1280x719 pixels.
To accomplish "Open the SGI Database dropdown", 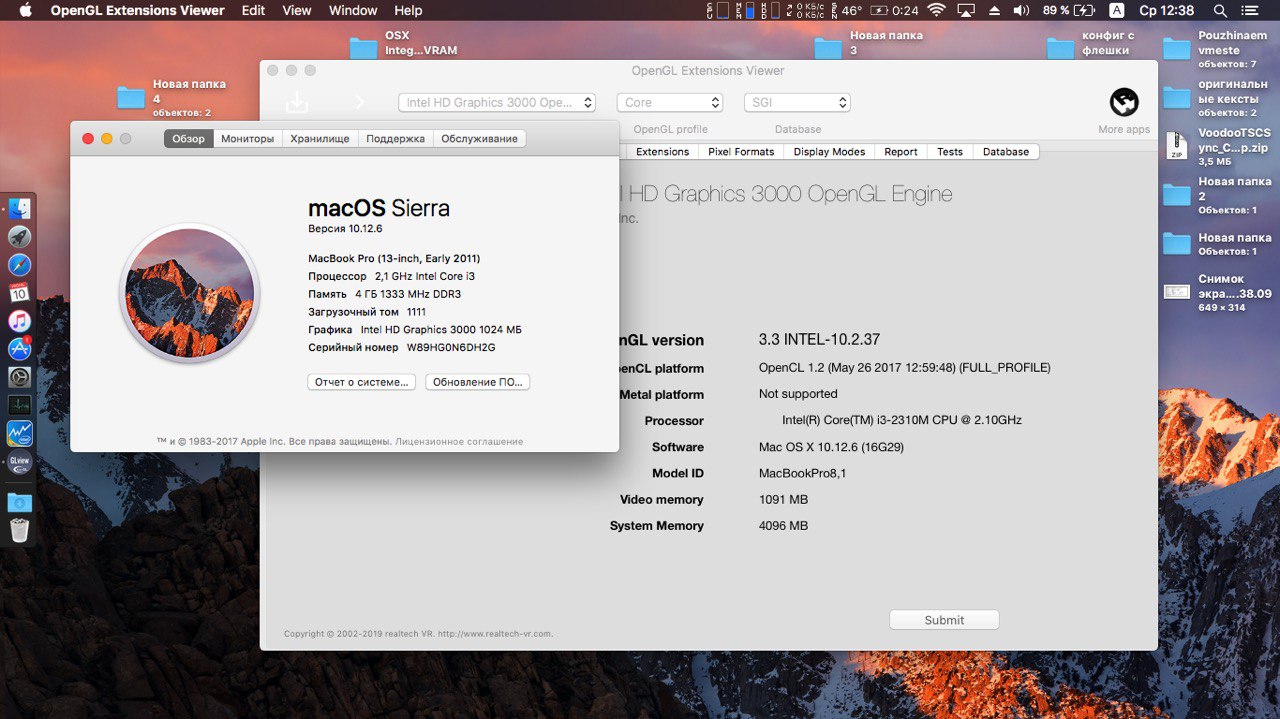I will 797,102.
